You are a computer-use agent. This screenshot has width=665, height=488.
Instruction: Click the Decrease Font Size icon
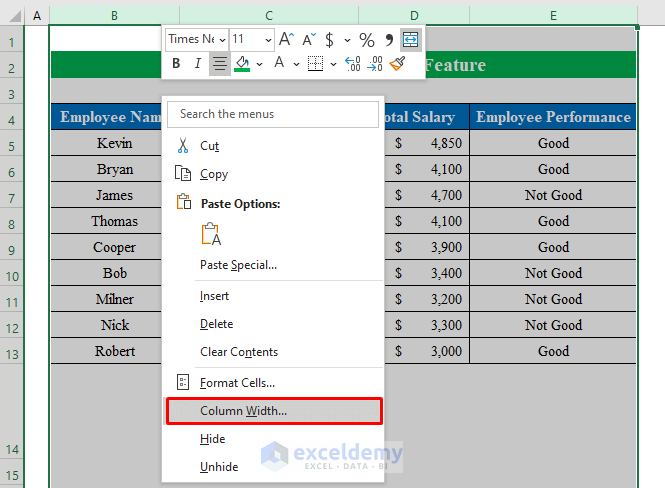pyautogui.click(x=309, y=39)
